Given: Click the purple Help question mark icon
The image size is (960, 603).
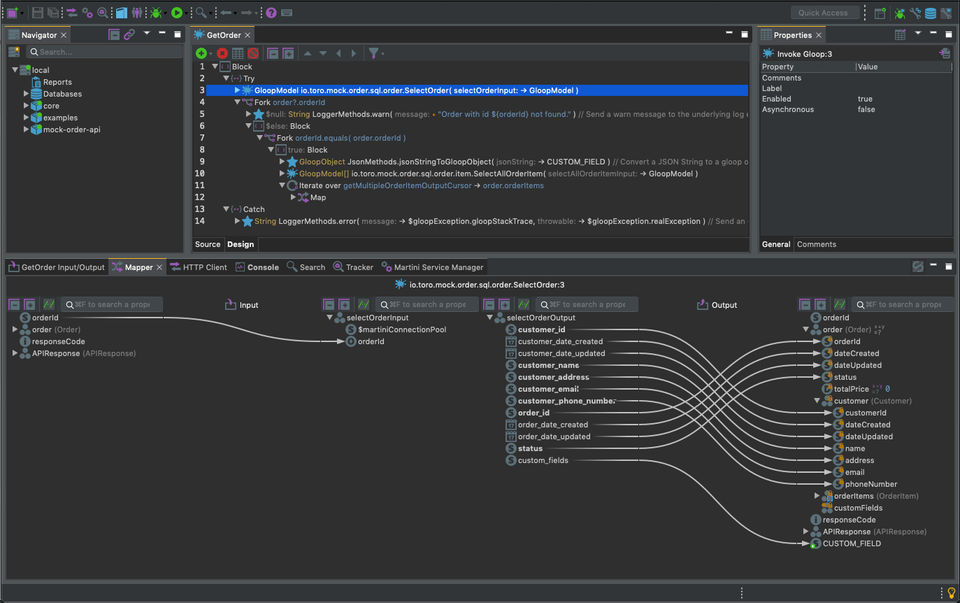Looking at the screenshot, I should [271, 13].
